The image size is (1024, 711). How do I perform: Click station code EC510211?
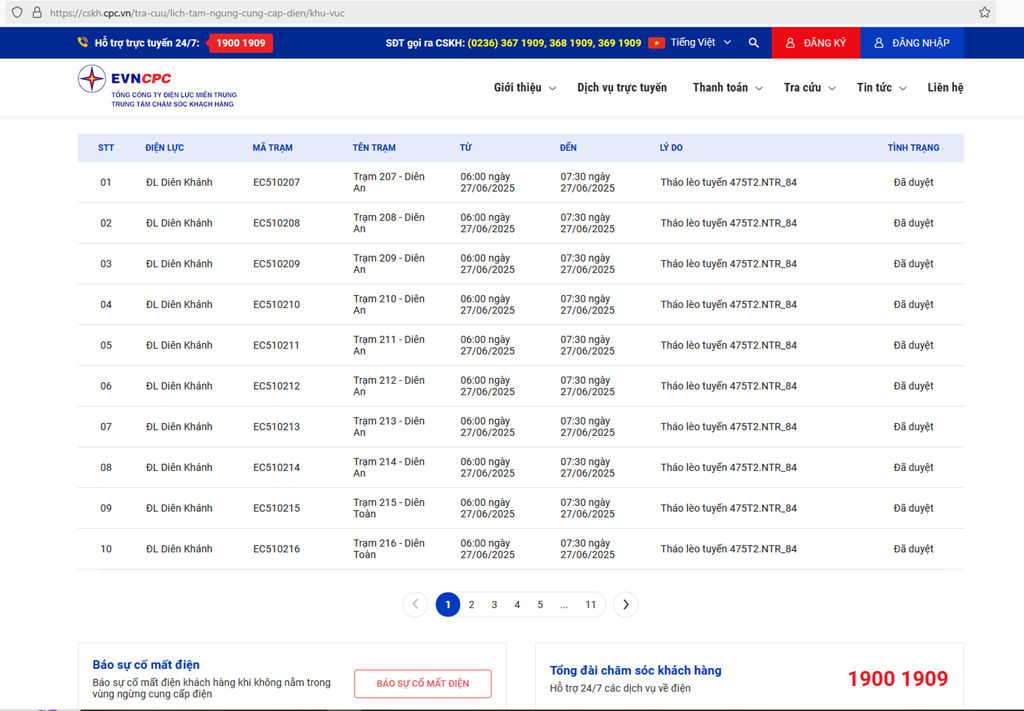[277, 345]
